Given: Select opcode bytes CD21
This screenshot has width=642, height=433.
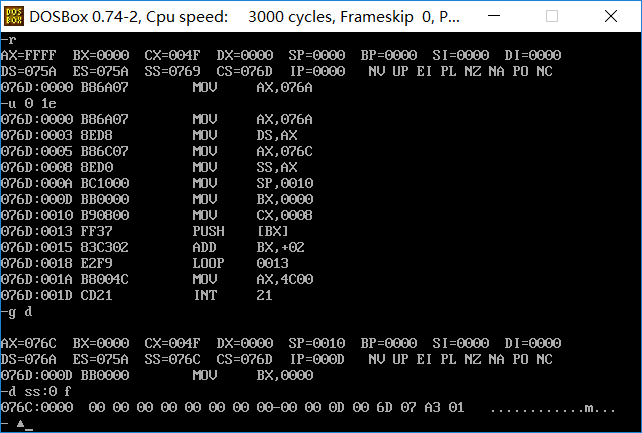Looking at the screenshot, I should tap(97, 295).
